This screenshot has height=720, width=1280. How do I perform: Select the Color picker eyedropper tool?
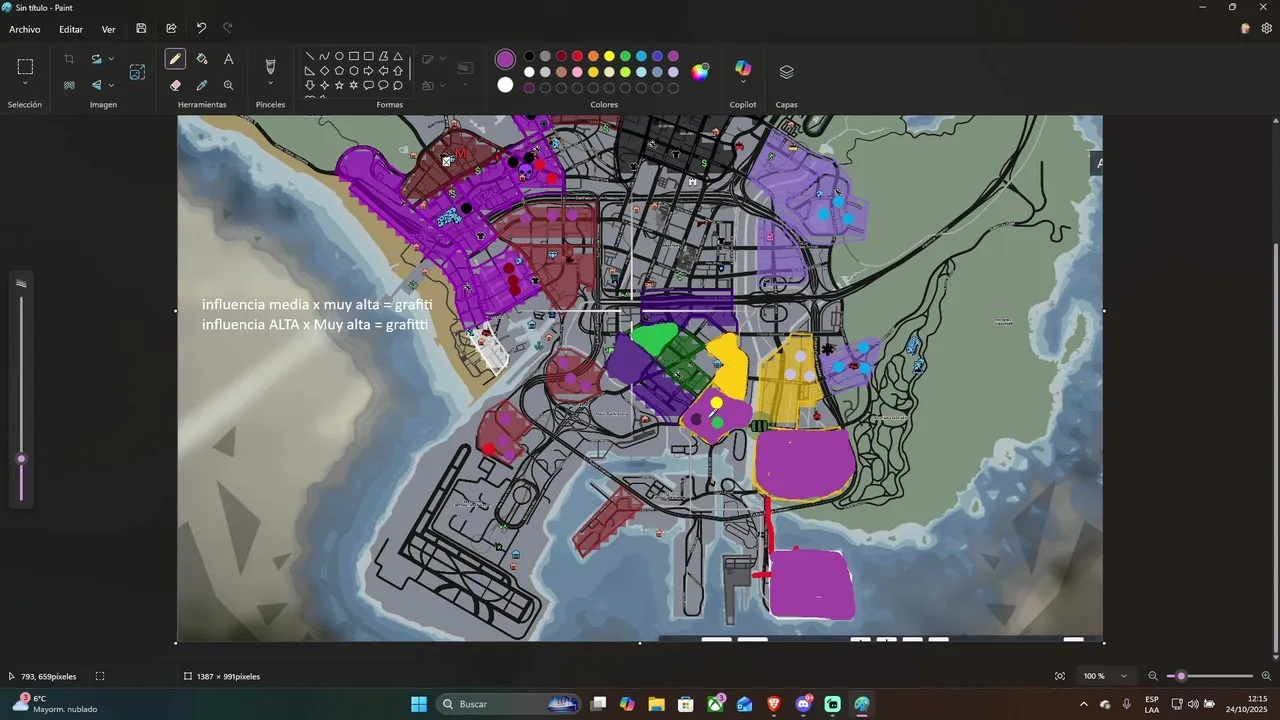click(202, 85)
